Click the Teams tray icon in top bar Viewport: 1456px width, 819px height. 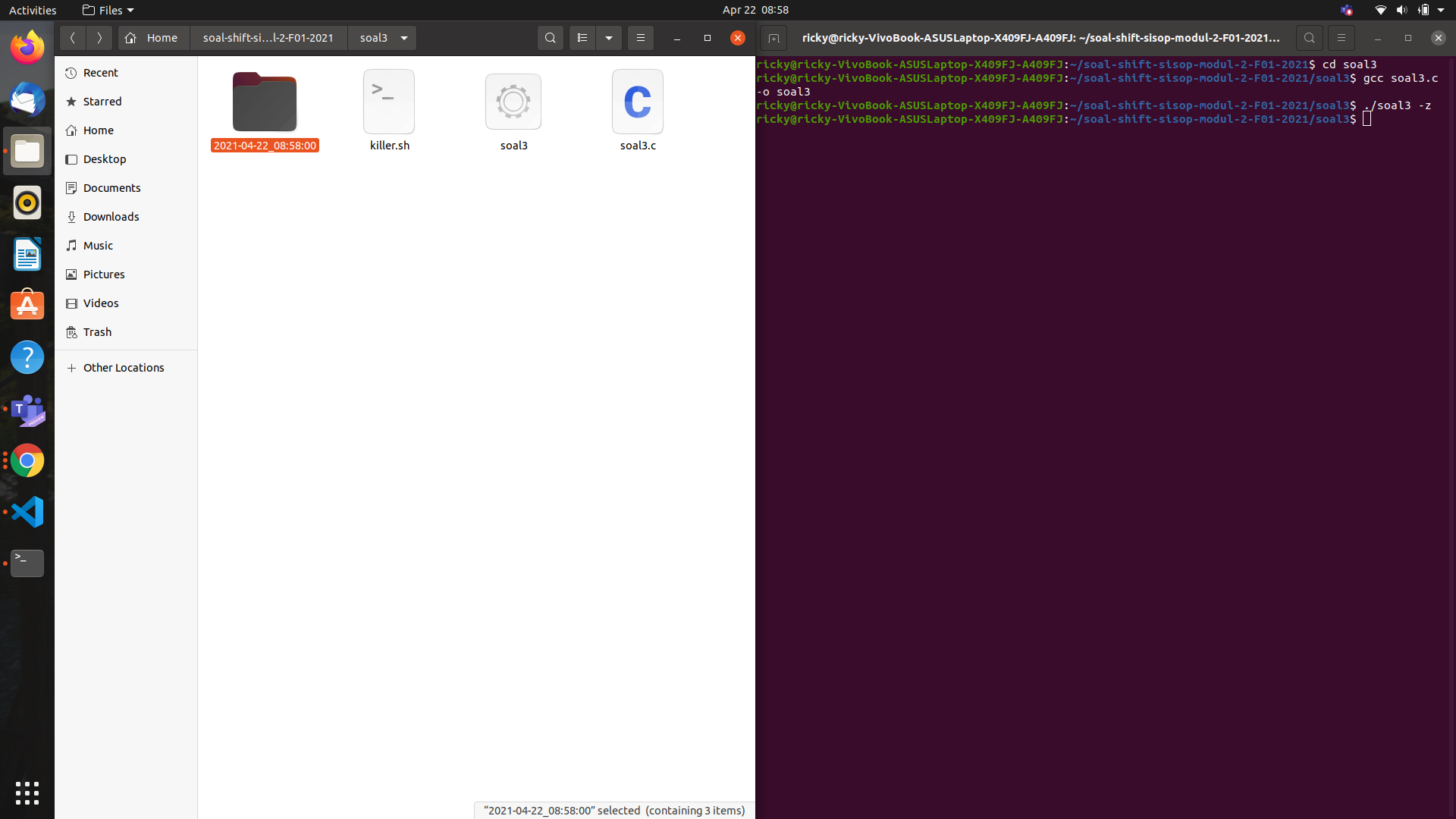click(1347, 10)
